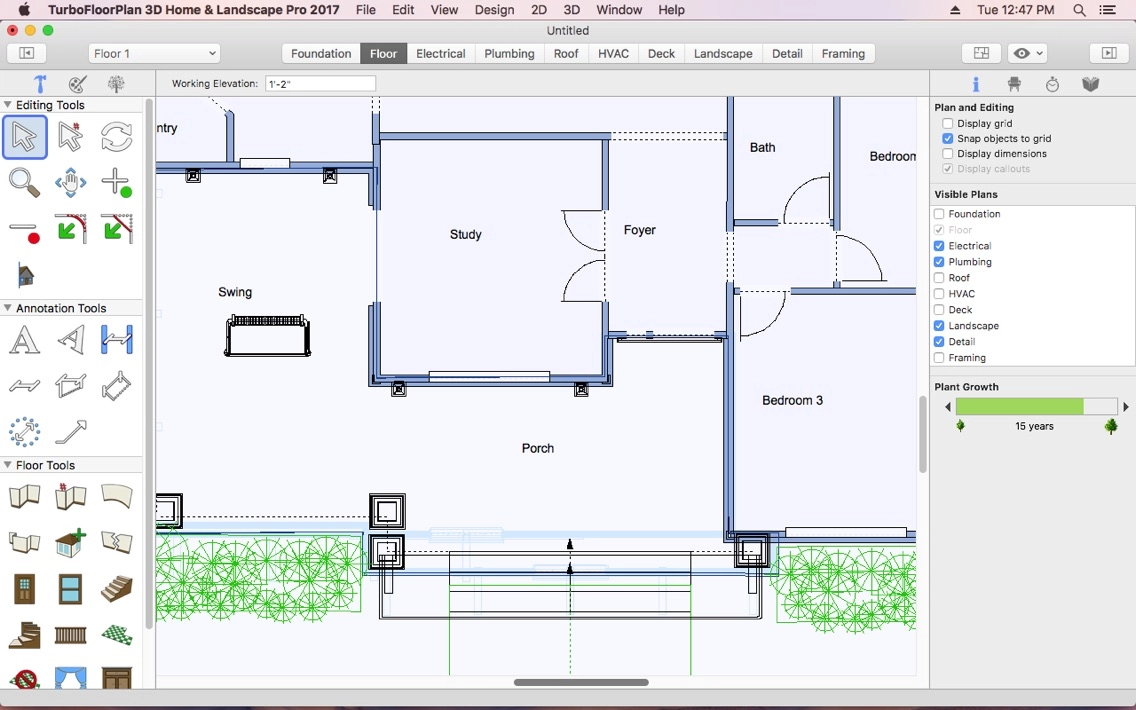Open the Floor 1 selector dropdown
The width and height of the screenshot is (1136, 710).
click(x=153, y=53)
